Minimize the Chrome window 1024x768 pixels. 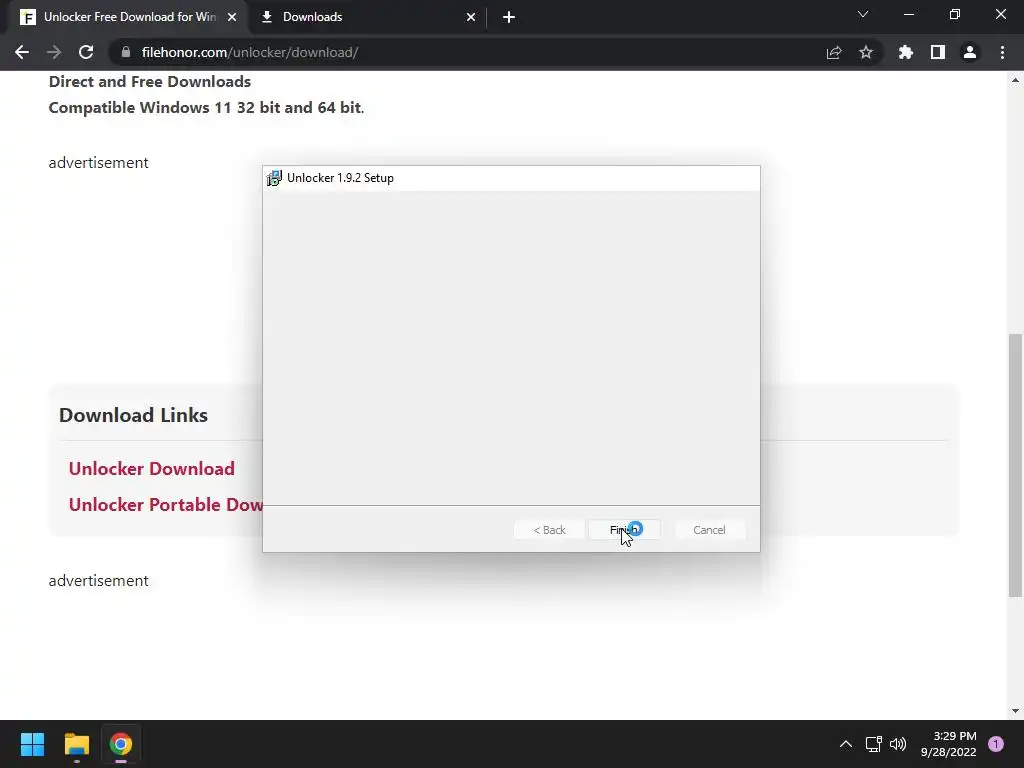(x=909, y=14)
